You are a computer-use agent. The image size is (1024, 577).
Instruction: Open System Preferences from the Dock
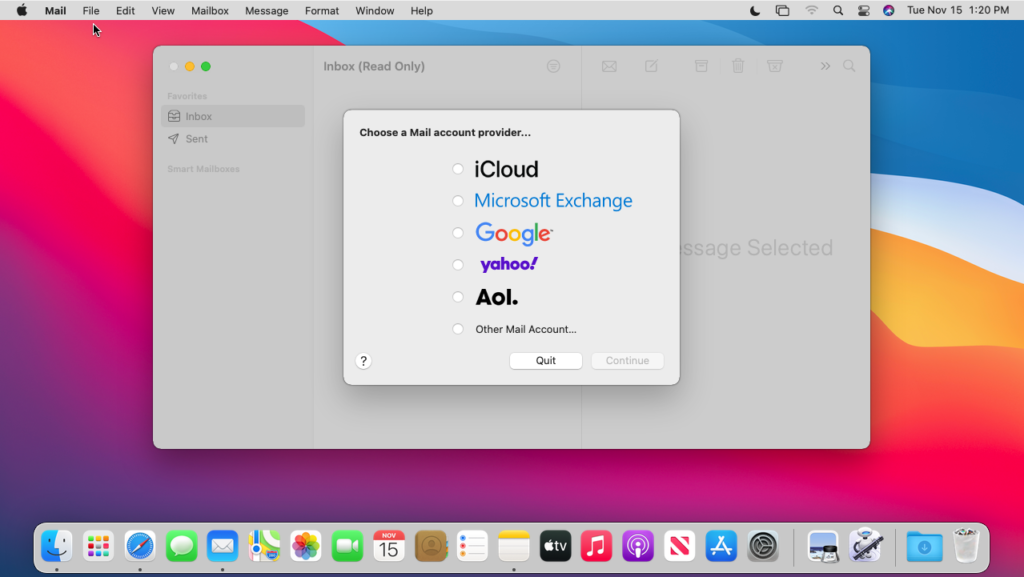763,546
